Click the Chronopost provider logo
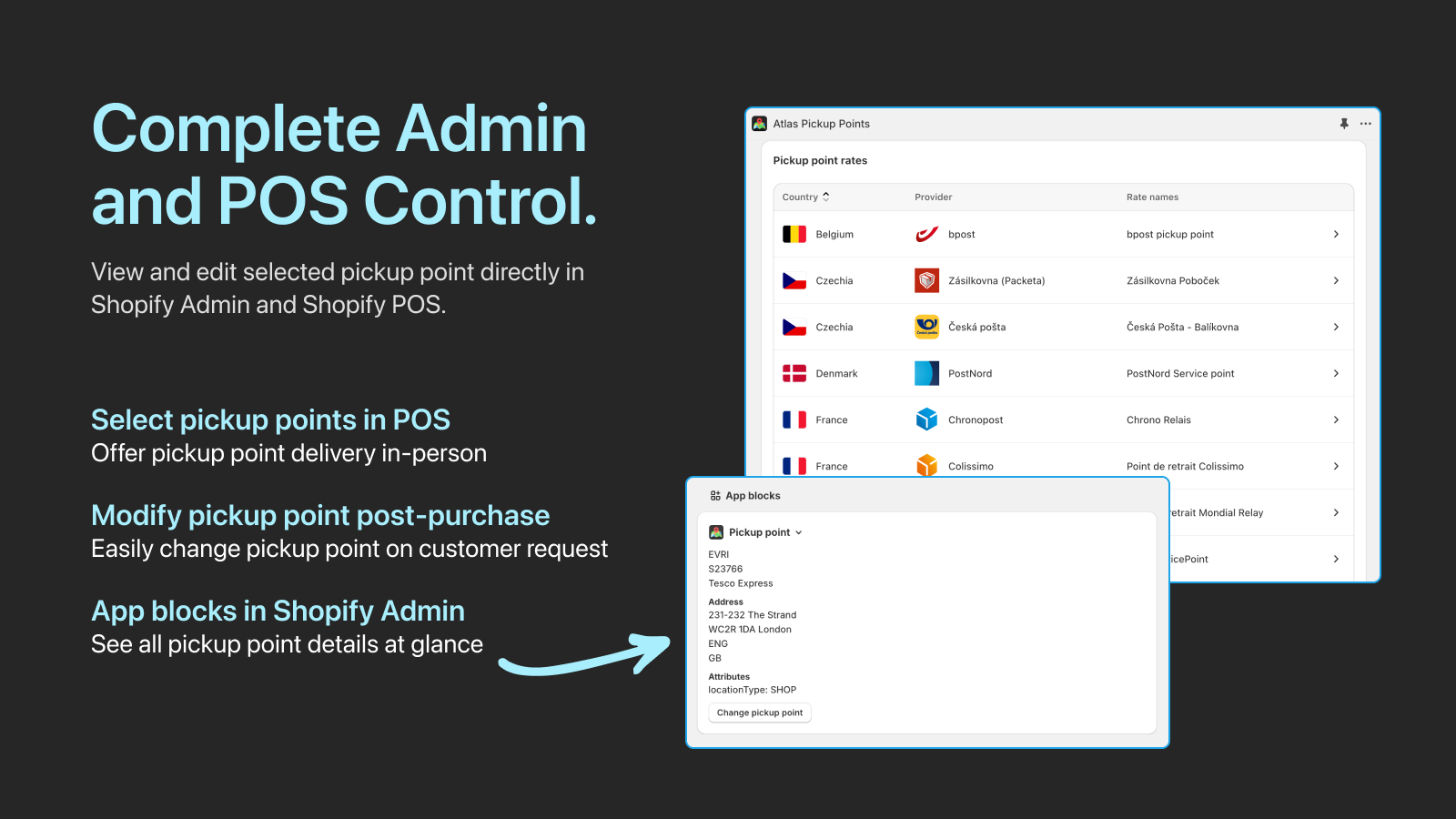The image size is (1456, 819). (x=926, y=420)
